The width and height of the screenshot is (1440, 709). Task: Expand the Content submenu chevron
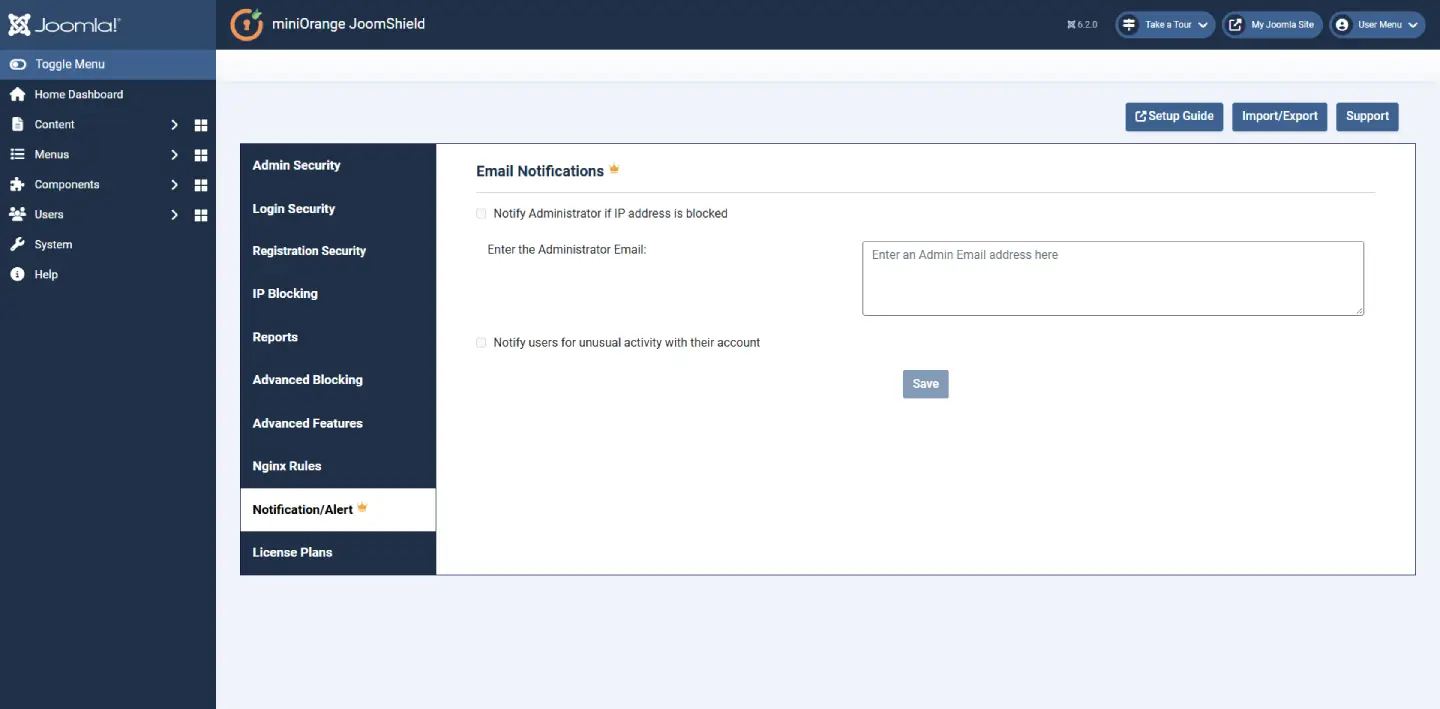(x=174, y=125)
